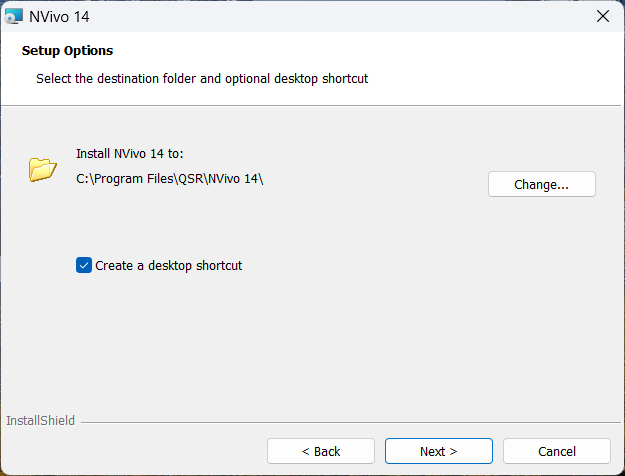
Task: Uncheck the Create a desktop shortcut checkbox
Action: [84, 266]
